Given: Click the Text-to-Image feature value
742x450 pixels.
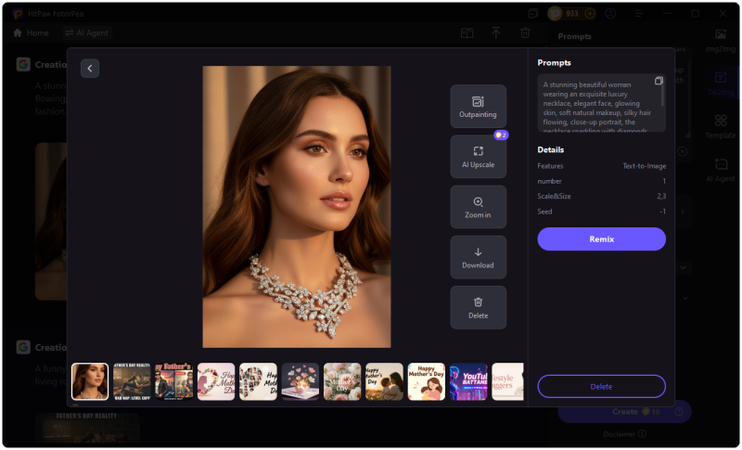Looking at the screenshot, I should [x=644, y=166].
